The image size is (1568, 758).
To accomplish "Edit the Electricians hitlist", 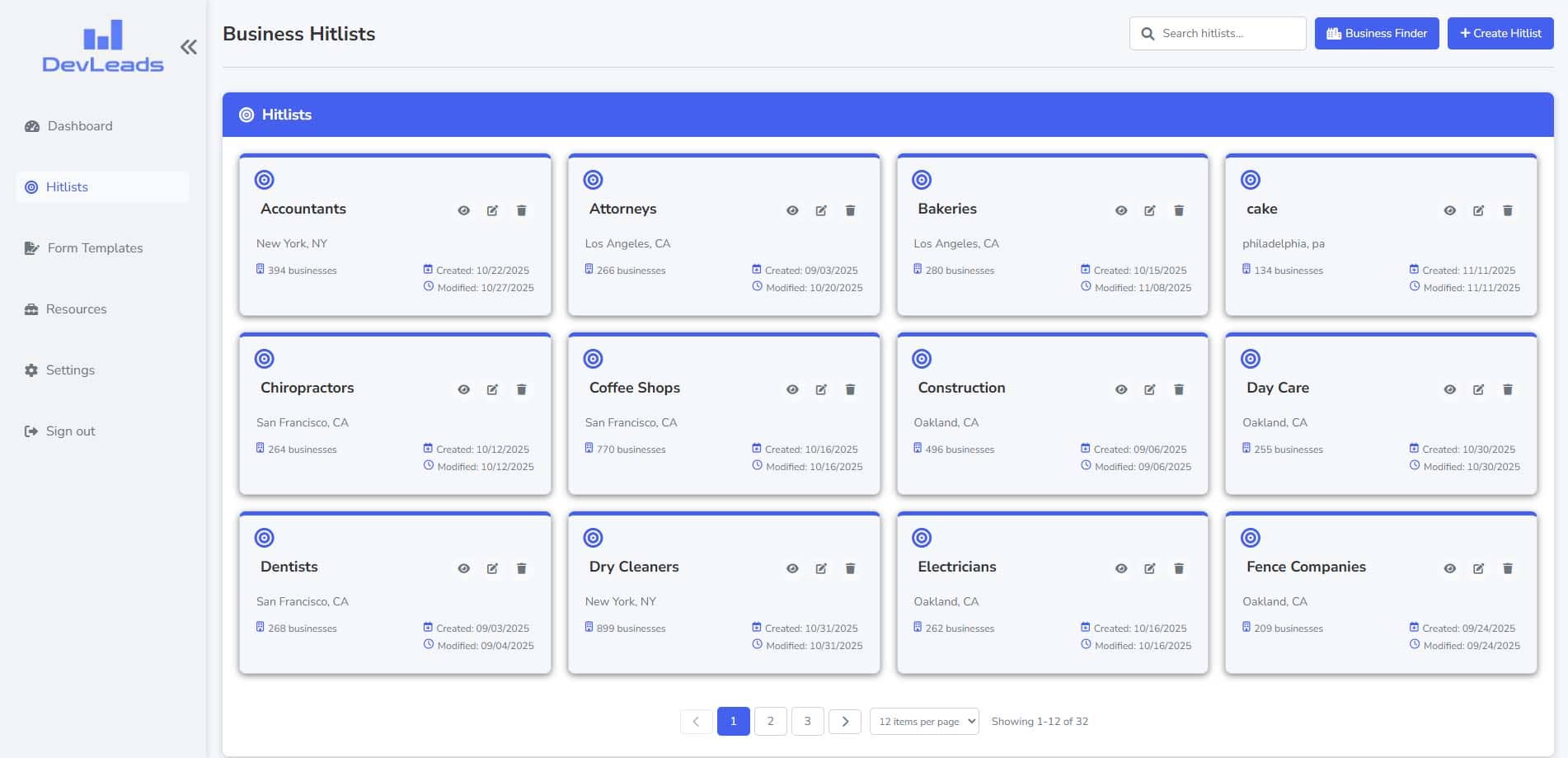I will click(1149, 569).
